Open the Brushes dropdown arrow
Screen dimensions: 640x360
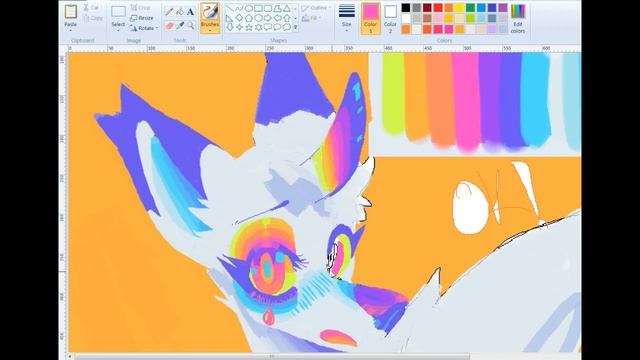coord(210,30)
